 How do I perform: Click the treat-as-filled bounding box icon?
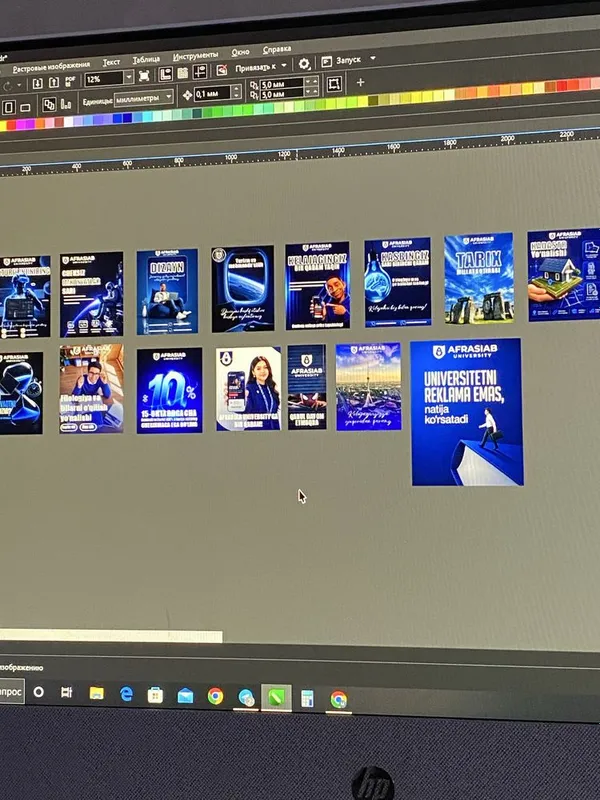[x=334, y=84]
